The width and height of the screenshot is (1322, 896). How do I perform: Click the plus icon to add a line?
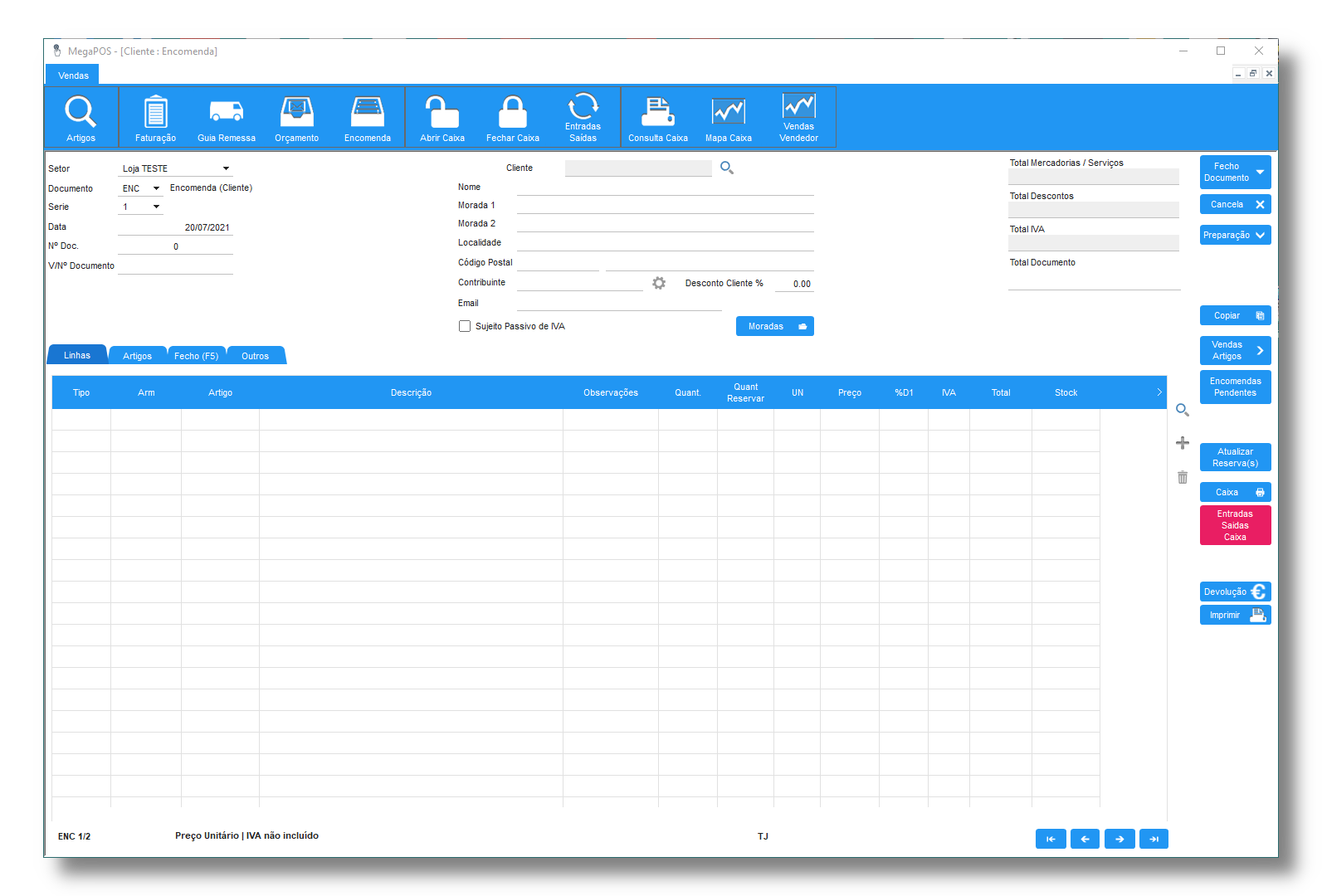(1183, 443)
